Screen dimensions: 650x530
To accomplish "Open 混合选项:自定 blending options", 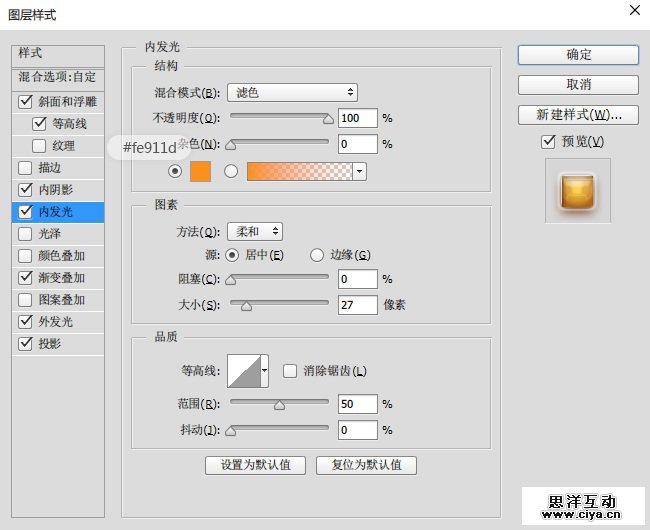I will [58, 79].
